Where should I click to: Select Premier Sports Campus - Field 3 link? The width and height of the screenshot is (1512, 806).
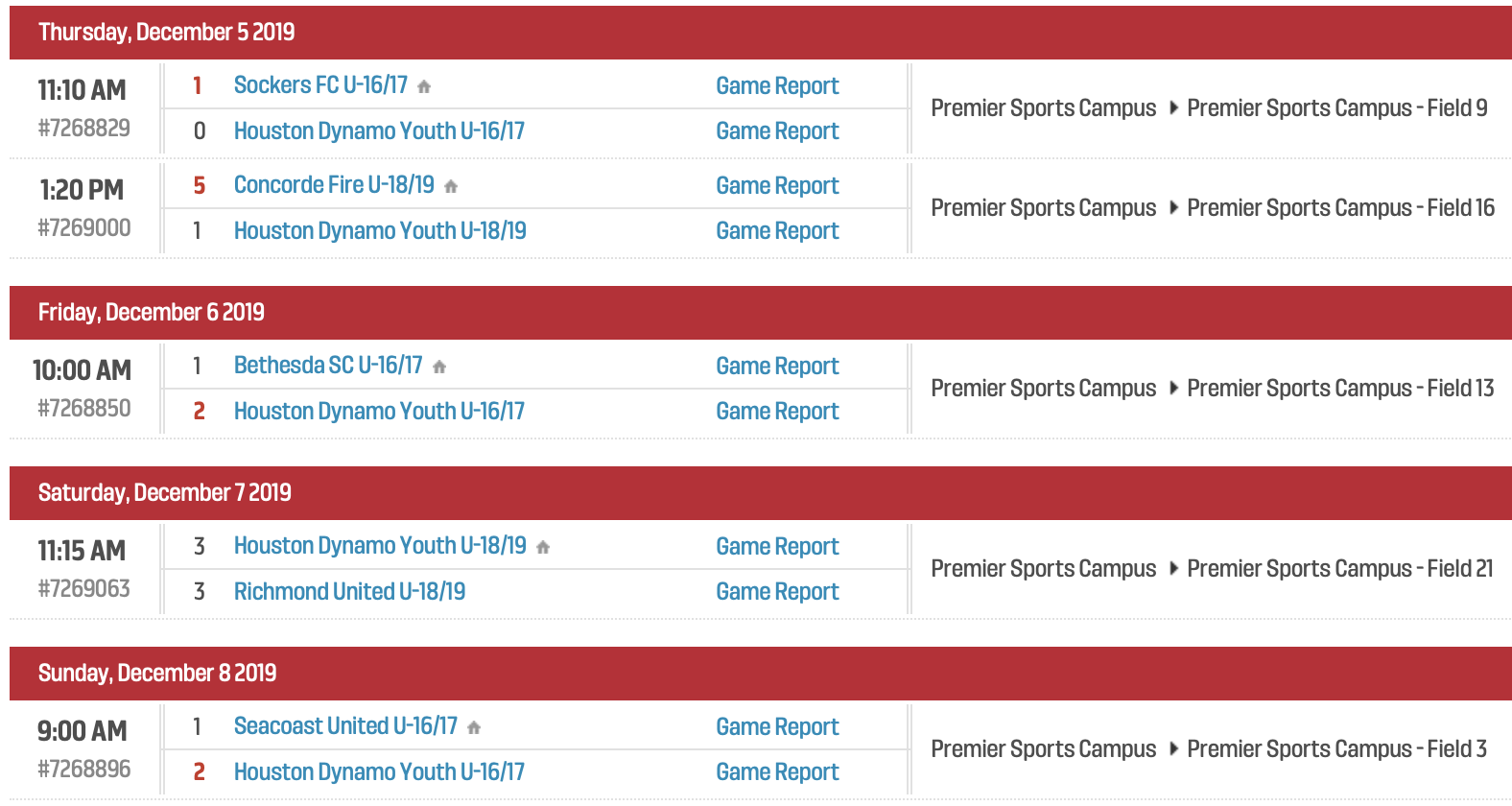(x=1336, y=749)
